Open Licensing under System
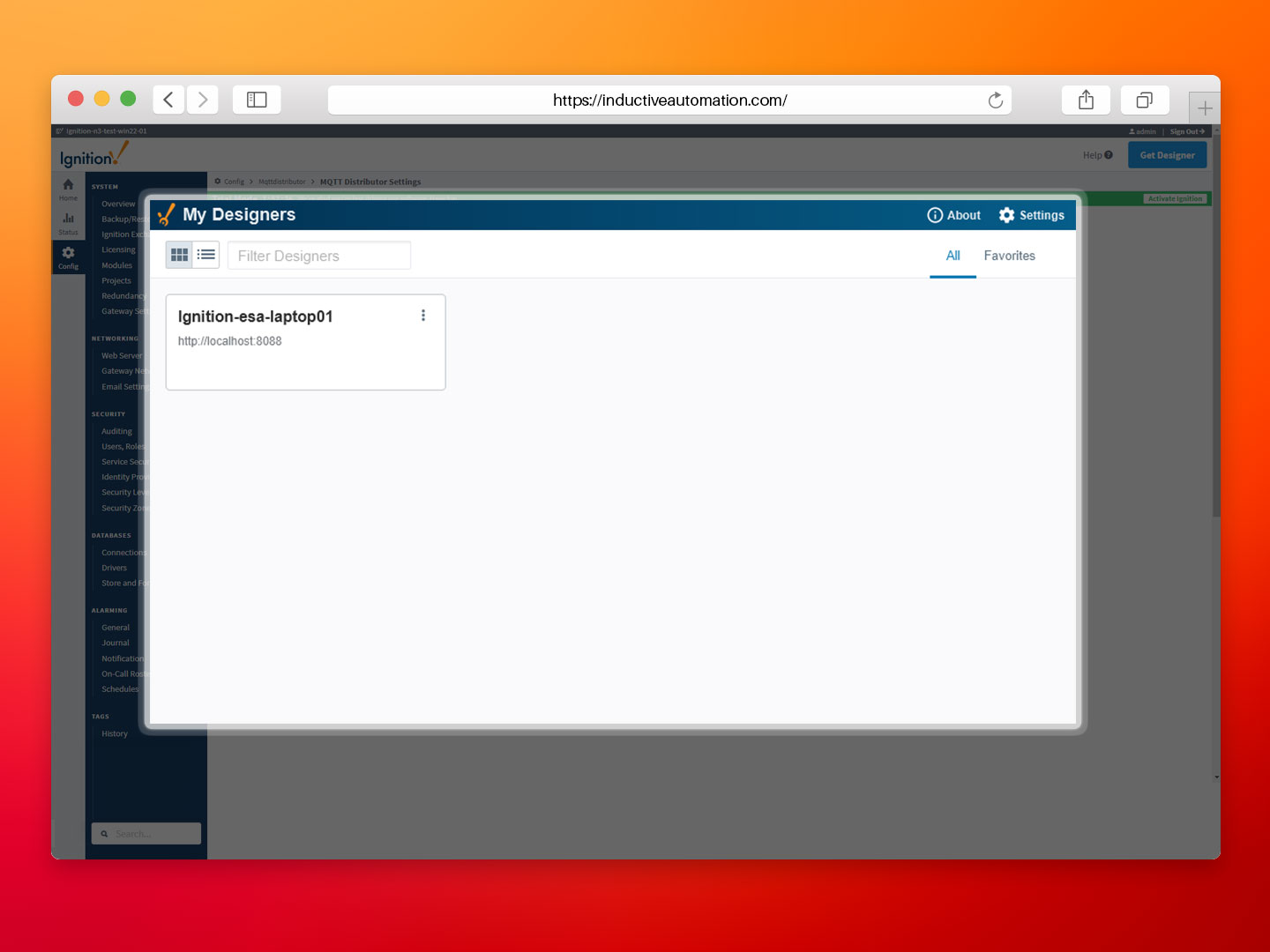 pyautogui.click(x=118, y=249)
